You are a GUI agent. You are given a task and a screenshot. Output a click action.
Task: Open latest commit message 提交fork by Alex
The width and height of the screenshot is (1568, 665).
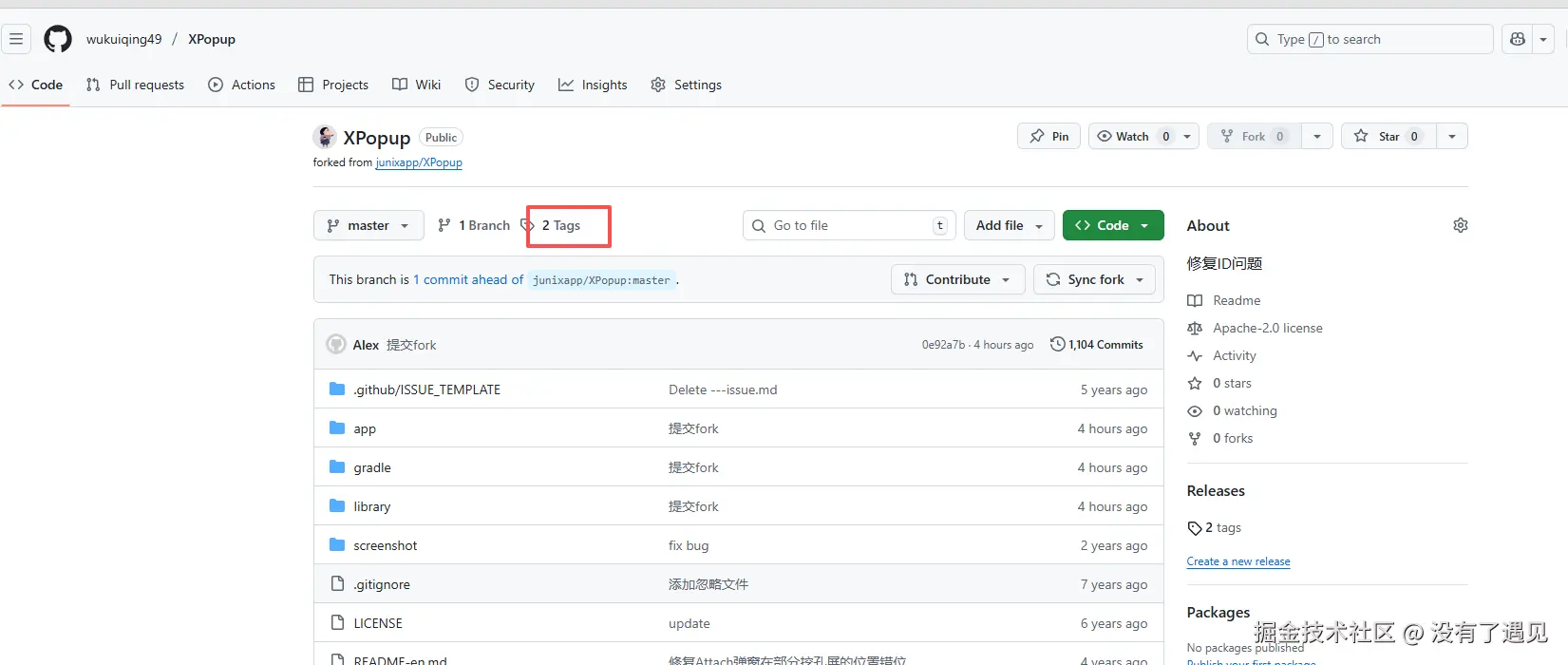[411, 345]
